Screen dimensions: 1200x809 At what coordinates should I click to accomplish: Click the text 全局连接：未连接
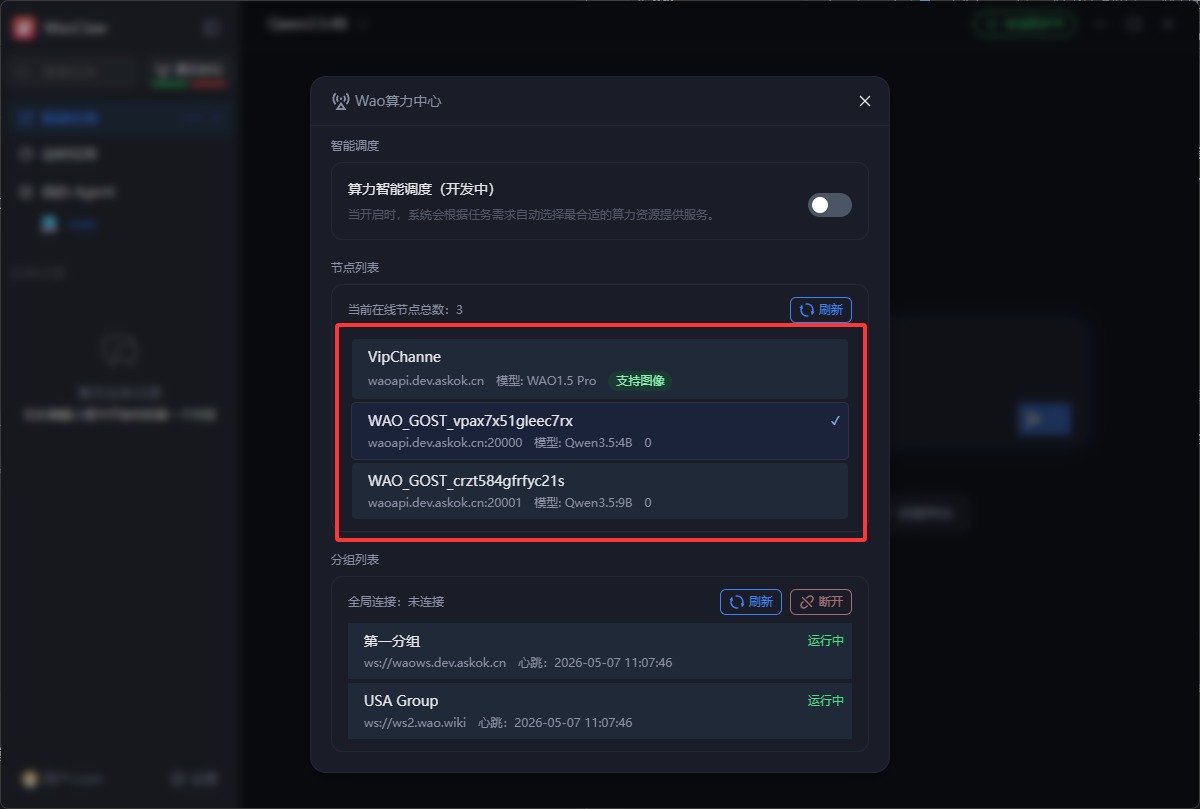[396, 602]
